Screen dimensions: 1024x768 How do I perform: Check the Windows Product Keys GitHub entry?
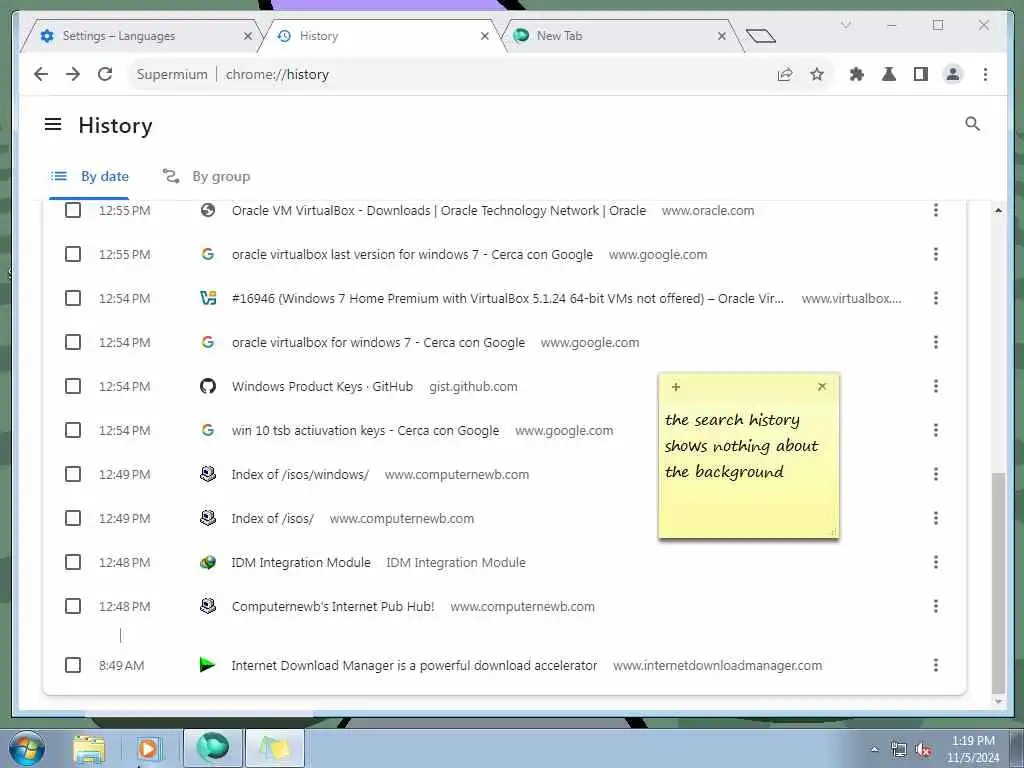click(x=73, y=386)
